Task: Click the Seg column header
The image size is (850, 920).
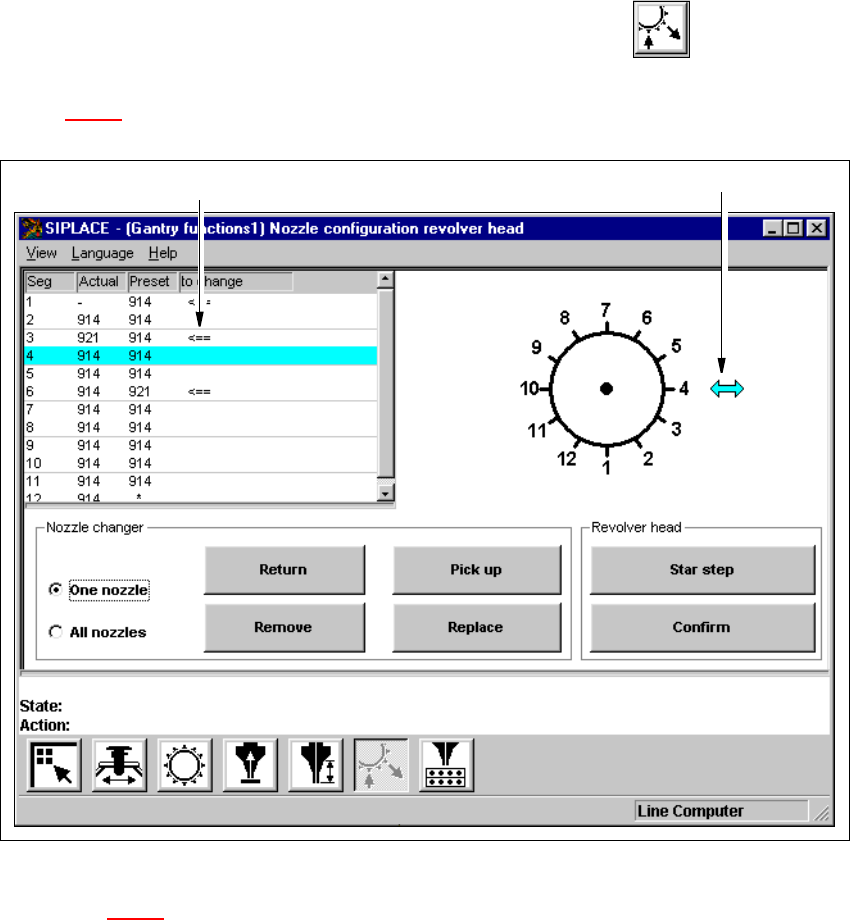Action: 50,282
